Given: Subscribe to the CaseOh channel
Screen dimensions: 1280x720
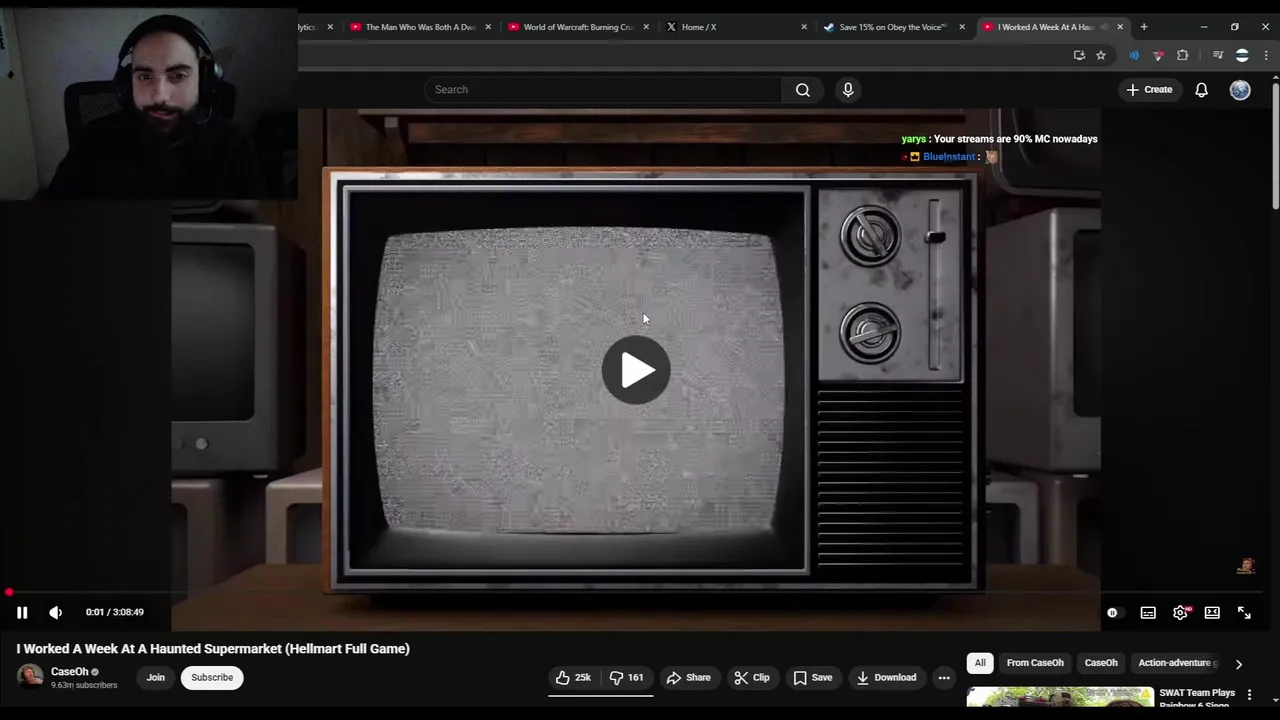Looking at the screenshot, I should coord(212,678).
